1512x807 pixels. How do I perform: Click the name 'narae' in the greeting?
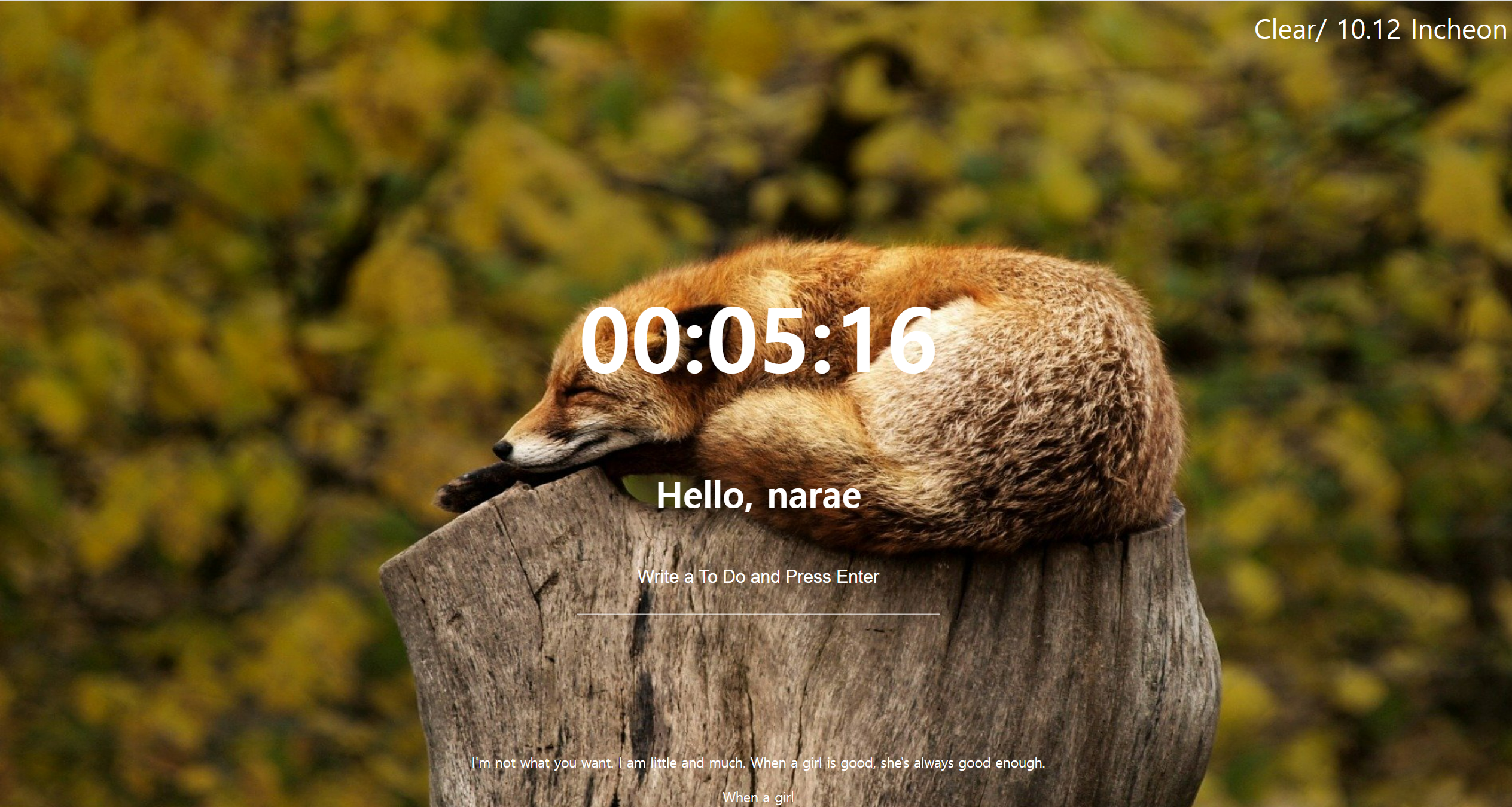coord(813,496)
